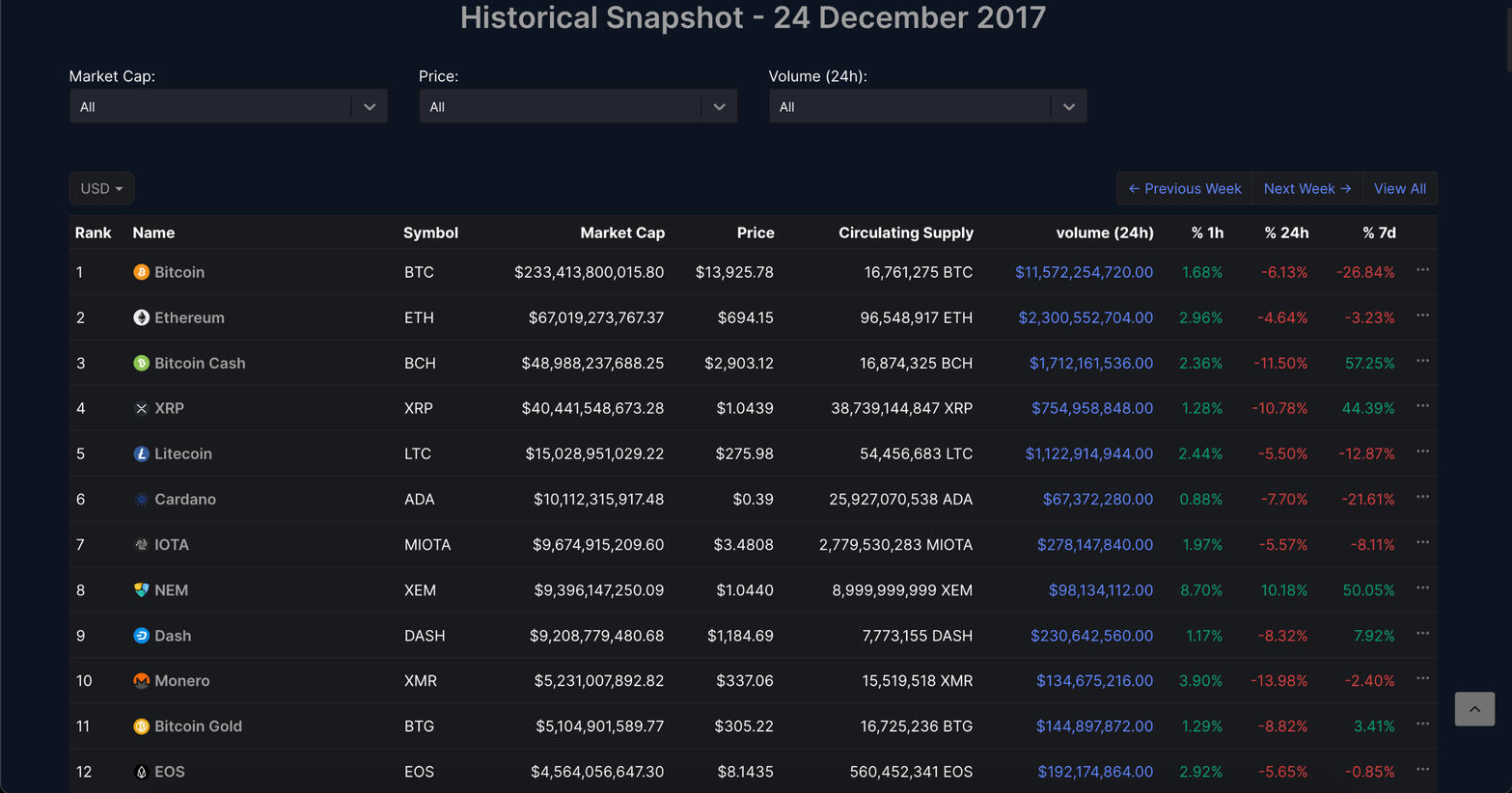
Task: Click the Dash logo icon
Action: tap(141, 636)
